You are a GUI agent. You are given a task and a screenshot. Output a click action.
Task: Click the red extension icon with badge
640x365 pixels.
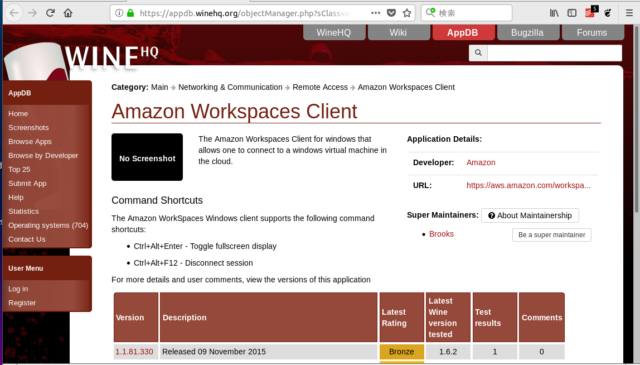click(x=591, y=13)
